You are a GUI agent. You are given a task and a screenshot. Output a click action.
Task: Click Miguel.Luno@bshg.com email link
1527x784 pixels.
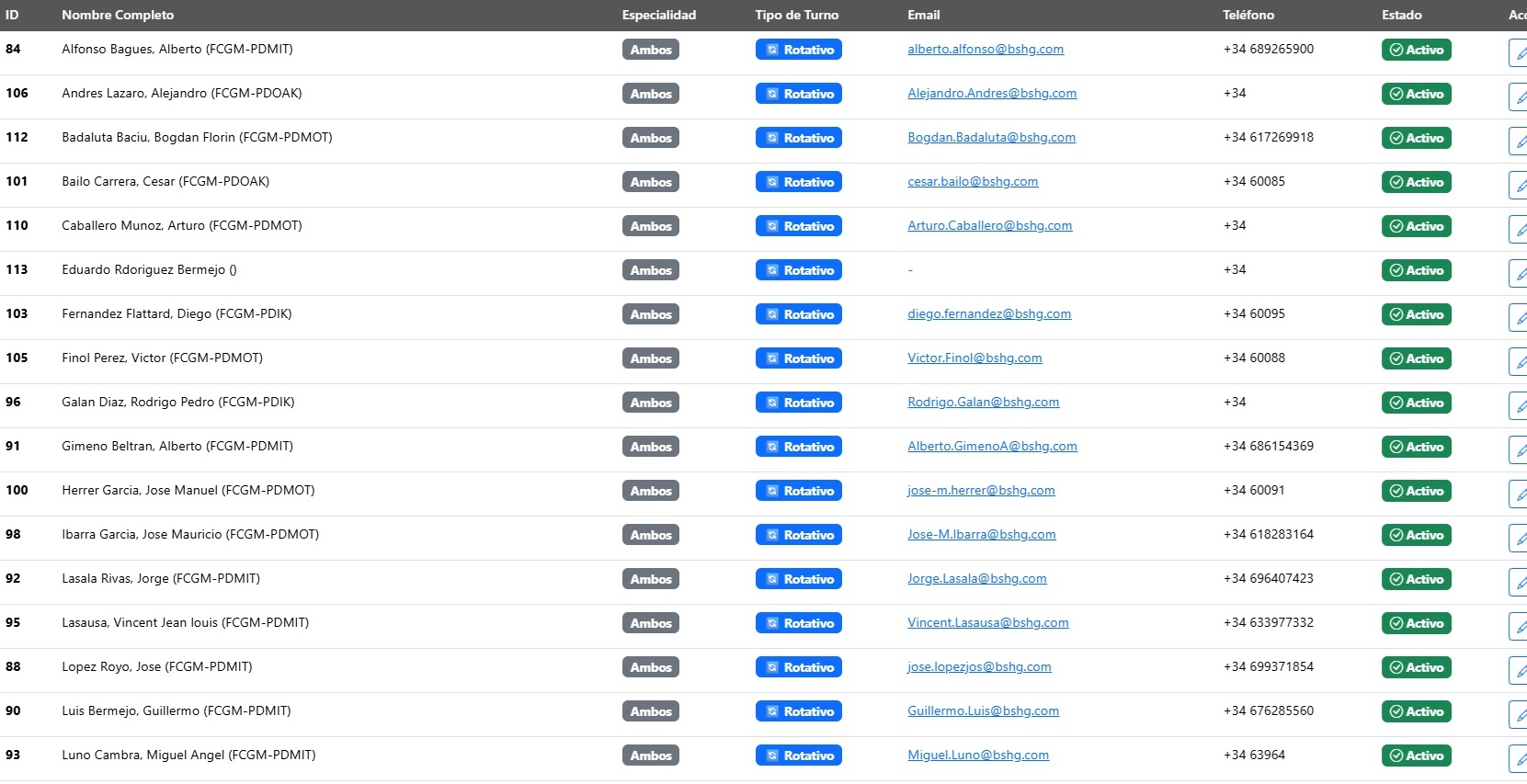978,756
